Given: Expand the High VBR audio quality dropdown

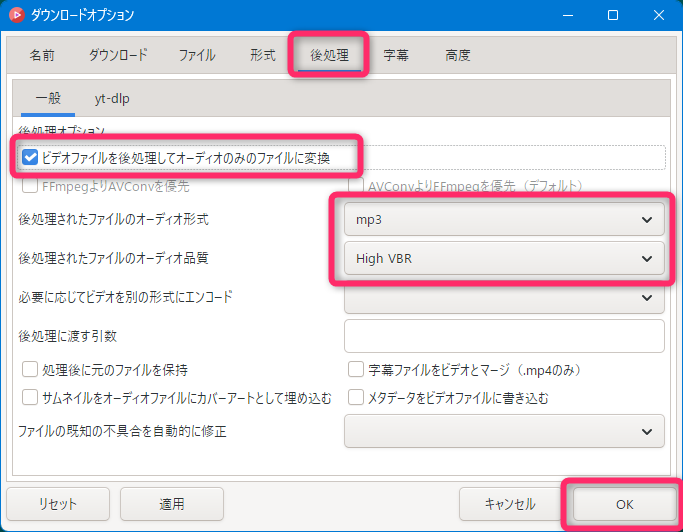Looking at the screenshot, I should (x=504, y=258).
